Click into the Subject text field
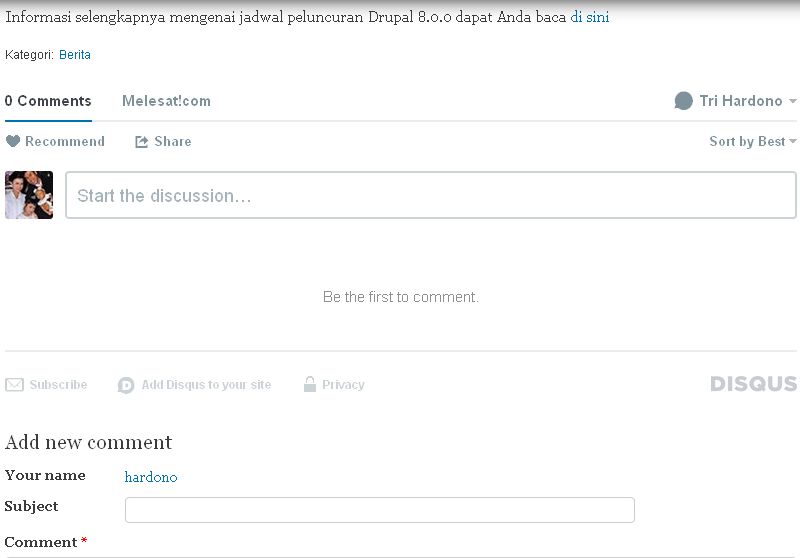The height and width of the screenshot is (558, 800). [x=379, y=510]
